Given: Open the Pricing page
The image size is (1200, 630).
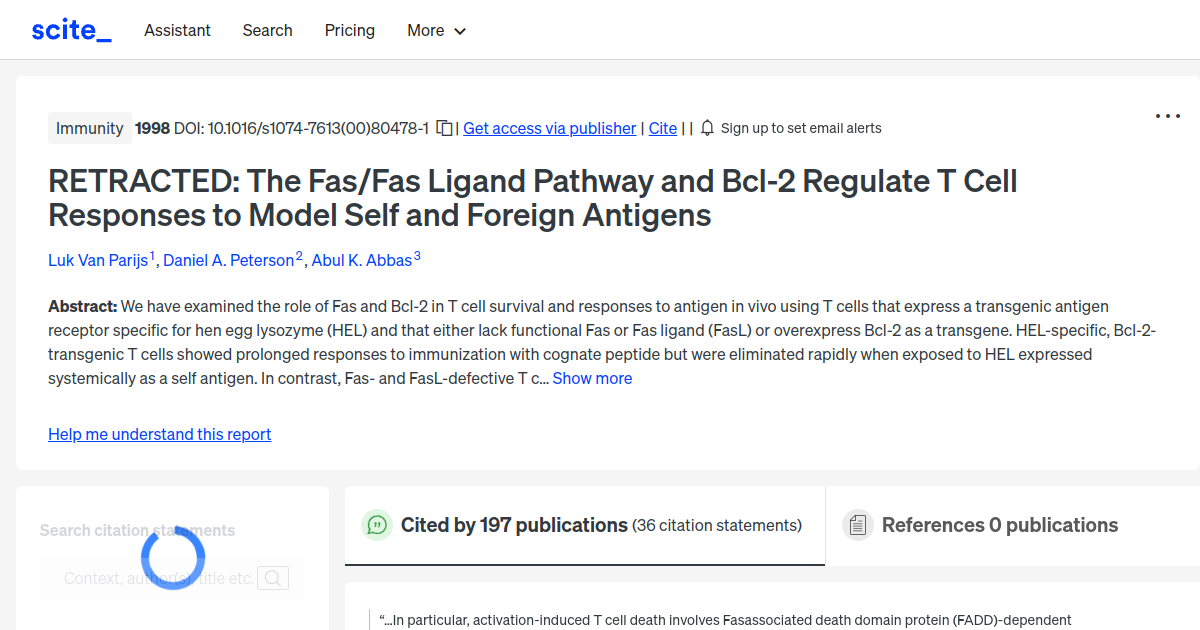Looking at the screenshot, I should pos(349,30).
